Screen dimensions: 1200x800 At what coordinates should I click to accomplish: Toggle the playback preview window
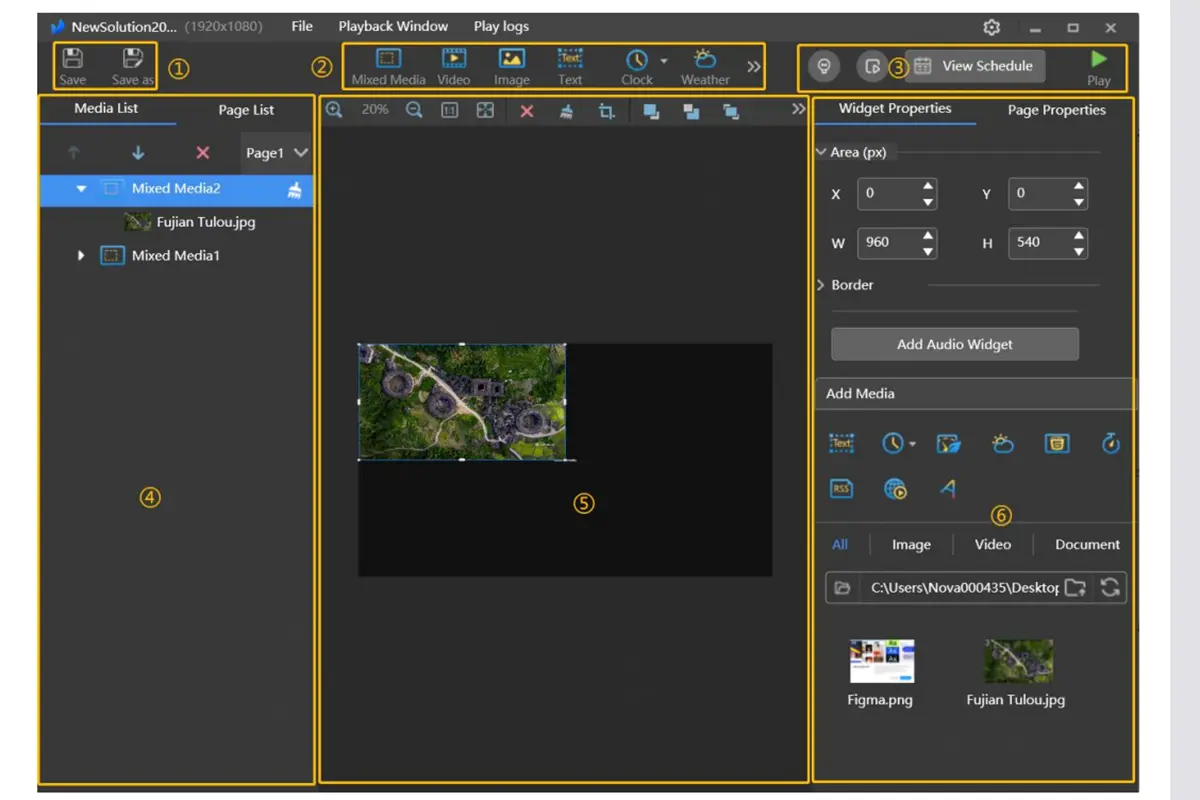(x=872, y=66)
